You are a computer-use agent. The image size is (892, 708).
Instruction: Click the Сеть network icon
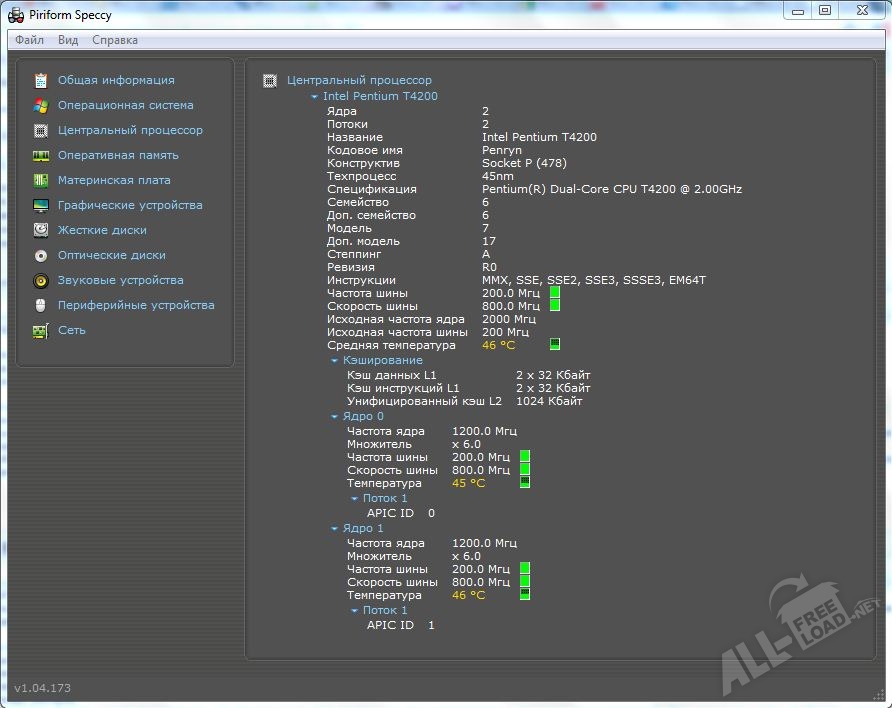tap(41, 330)
